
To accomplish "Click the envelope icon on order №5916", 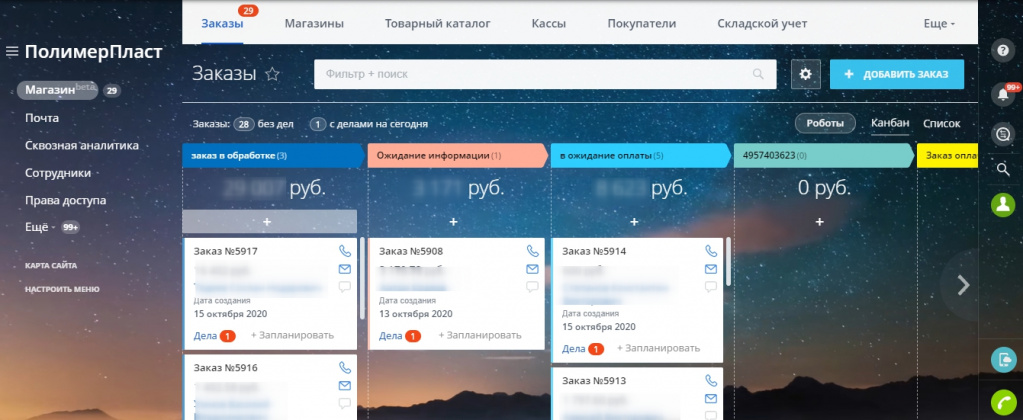I will coord(344,385).
